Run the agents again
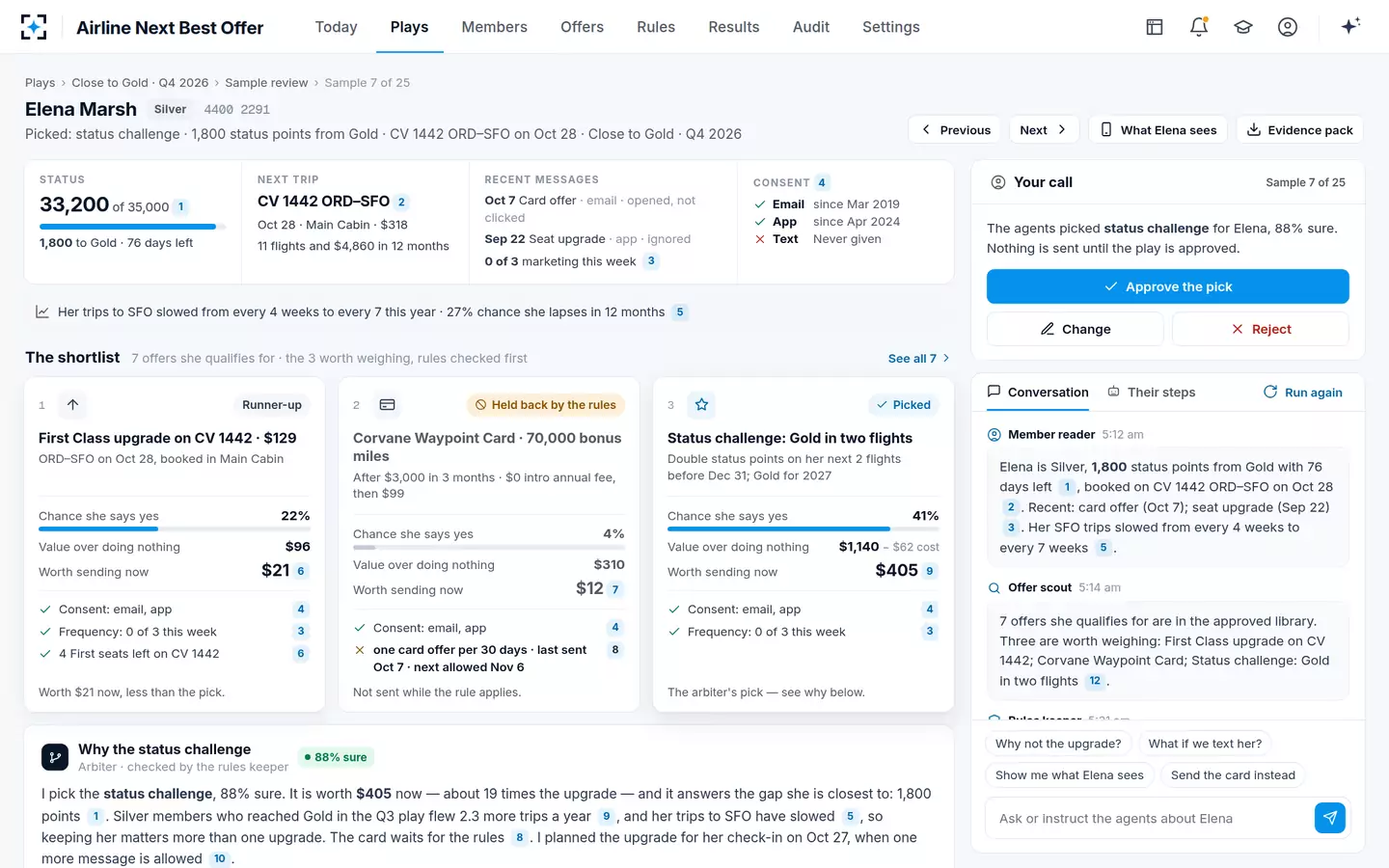This screenshot has width=1389, height=868. [x=1303, y=393]
